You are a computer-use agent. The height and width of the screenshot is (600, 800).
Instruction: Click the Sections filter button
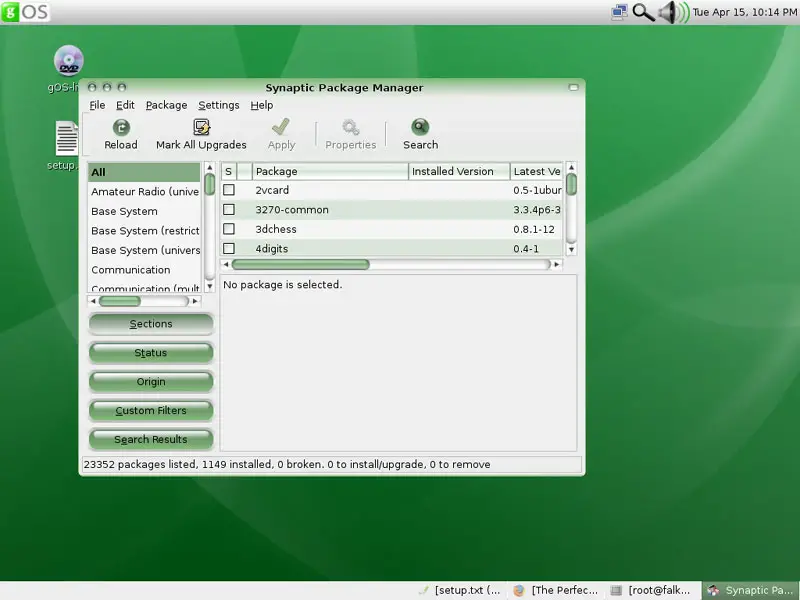(151, 323)
